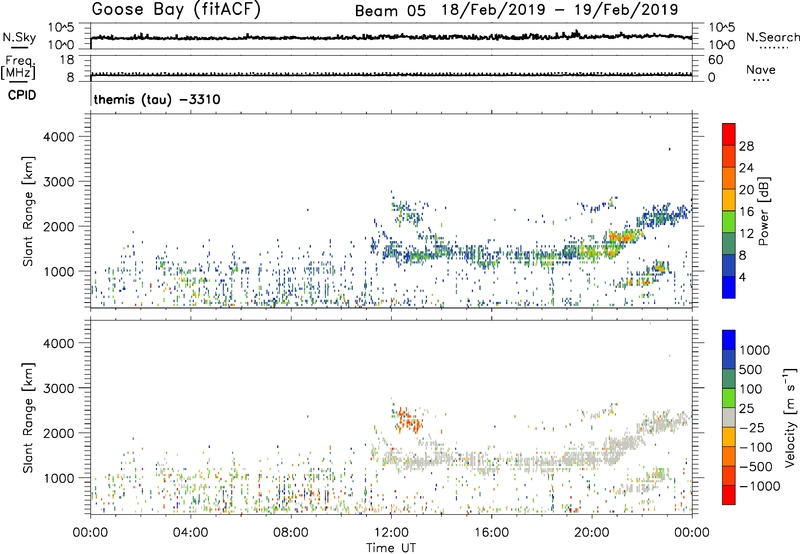Click the orange-red velocity cluster near 12:30
This screenshot has height=554, width=800.
pos(408,420)
